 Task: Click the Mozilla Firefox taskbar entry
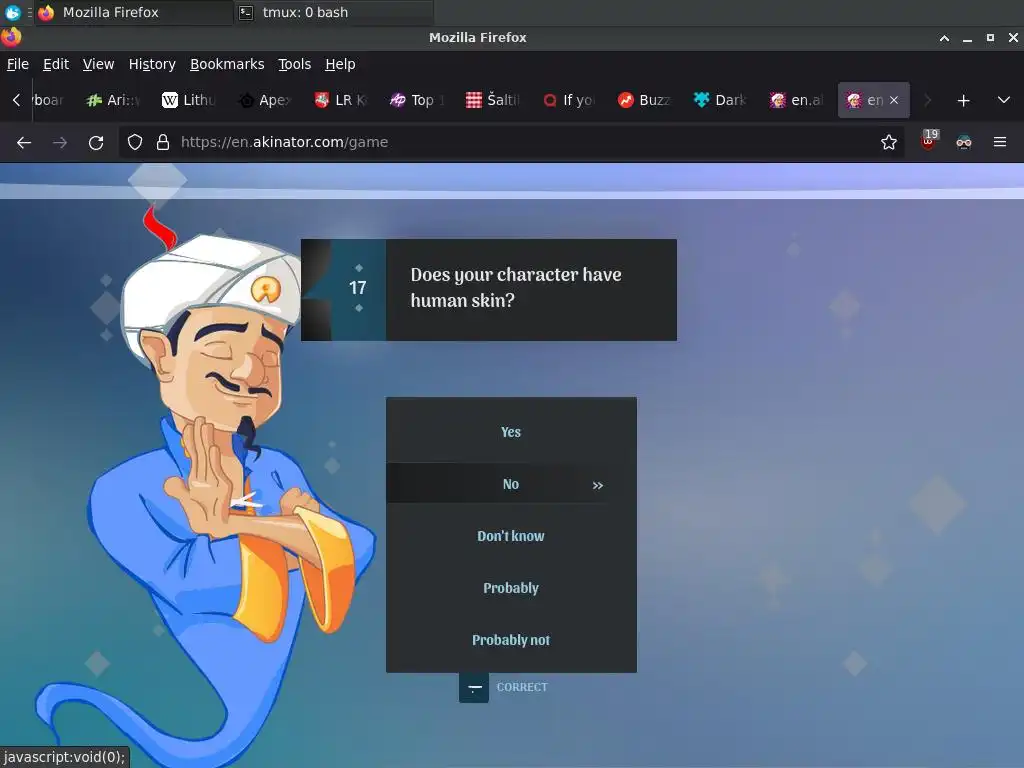(134, 12)
